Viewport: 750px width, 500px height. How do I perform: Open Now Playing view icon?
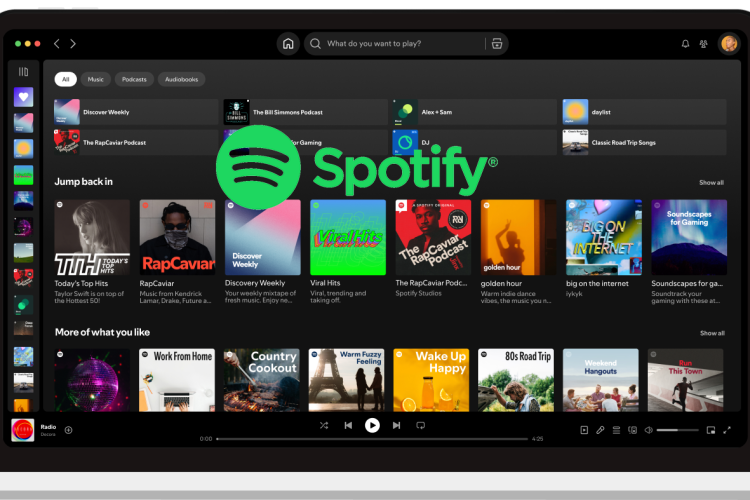click(584, 430)
